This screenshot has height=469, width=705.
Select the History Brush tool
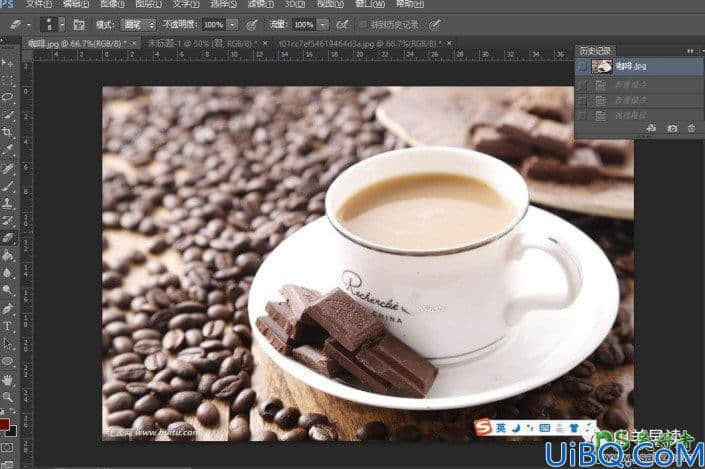[x=7, y=220]
